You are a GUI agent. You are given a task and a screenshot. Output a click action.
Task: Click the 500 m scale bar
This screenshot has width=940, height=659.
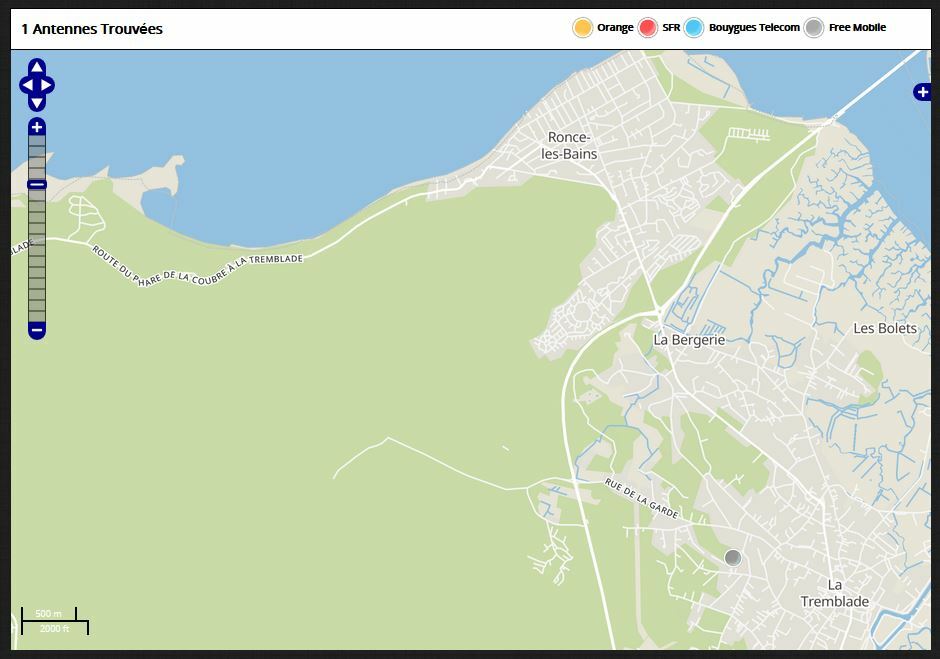coord(49,613)
